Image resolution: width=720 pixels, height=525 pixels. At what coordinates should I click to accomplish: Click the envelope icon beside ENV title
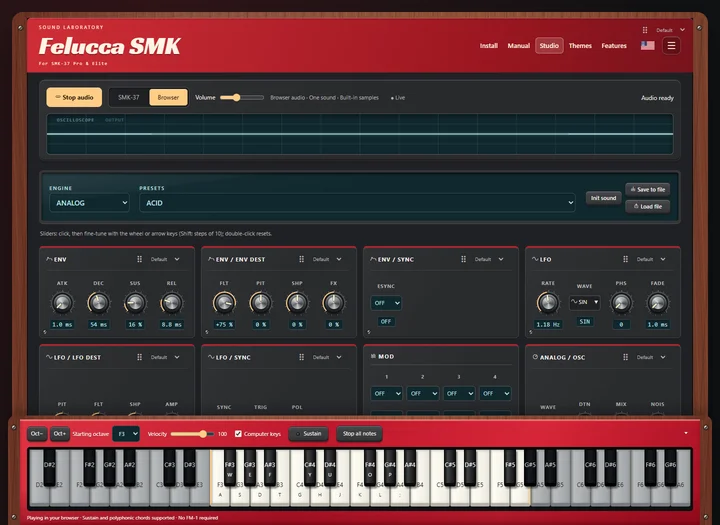(49, 259)
